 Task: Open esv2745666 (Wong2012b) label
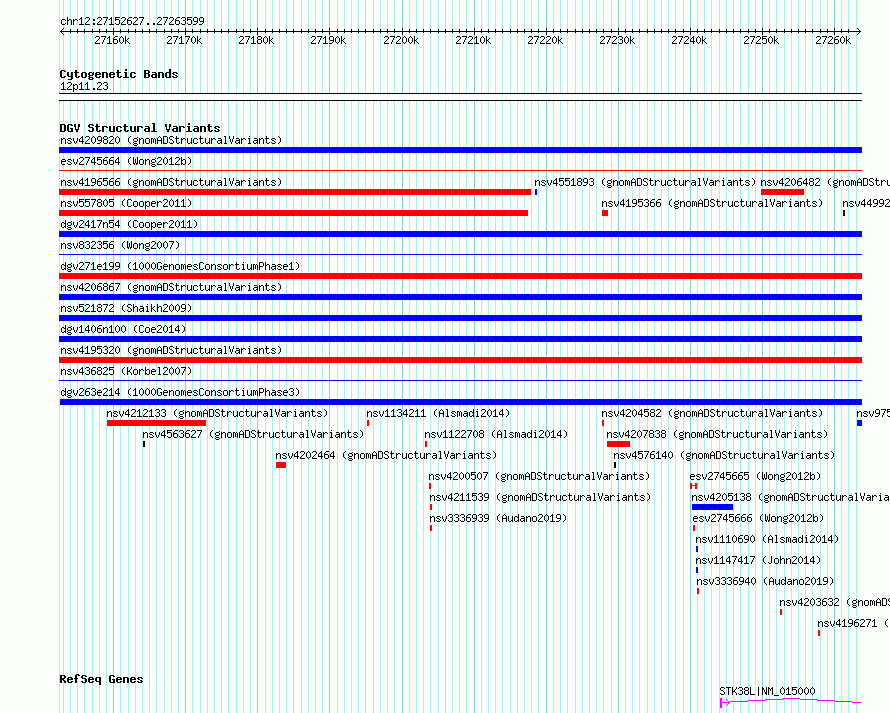(x=758, y=518)
